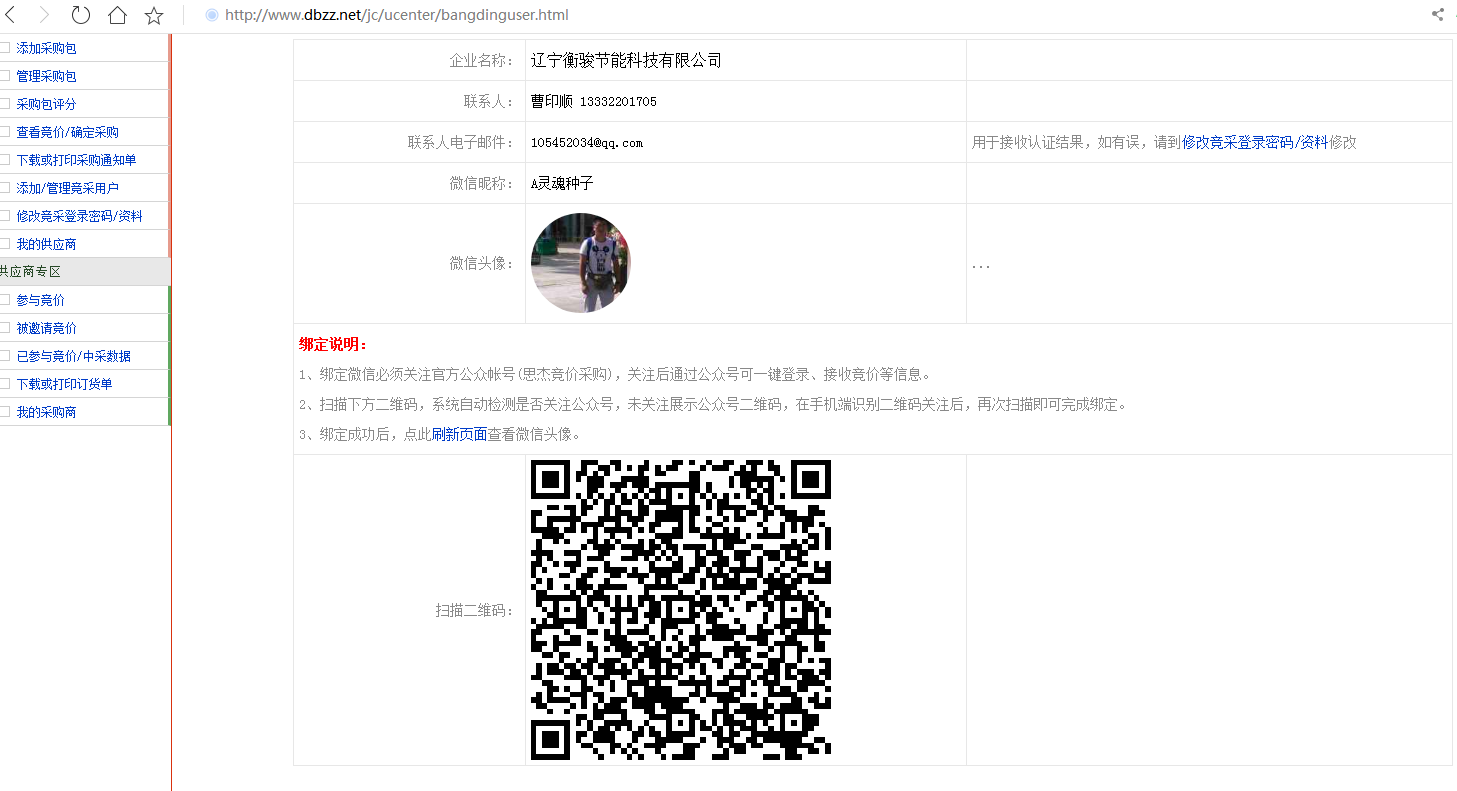Open sidebar link 被邀请竞价
The width and height of the screenshot is (1457, 791).
tap(46, 328)
